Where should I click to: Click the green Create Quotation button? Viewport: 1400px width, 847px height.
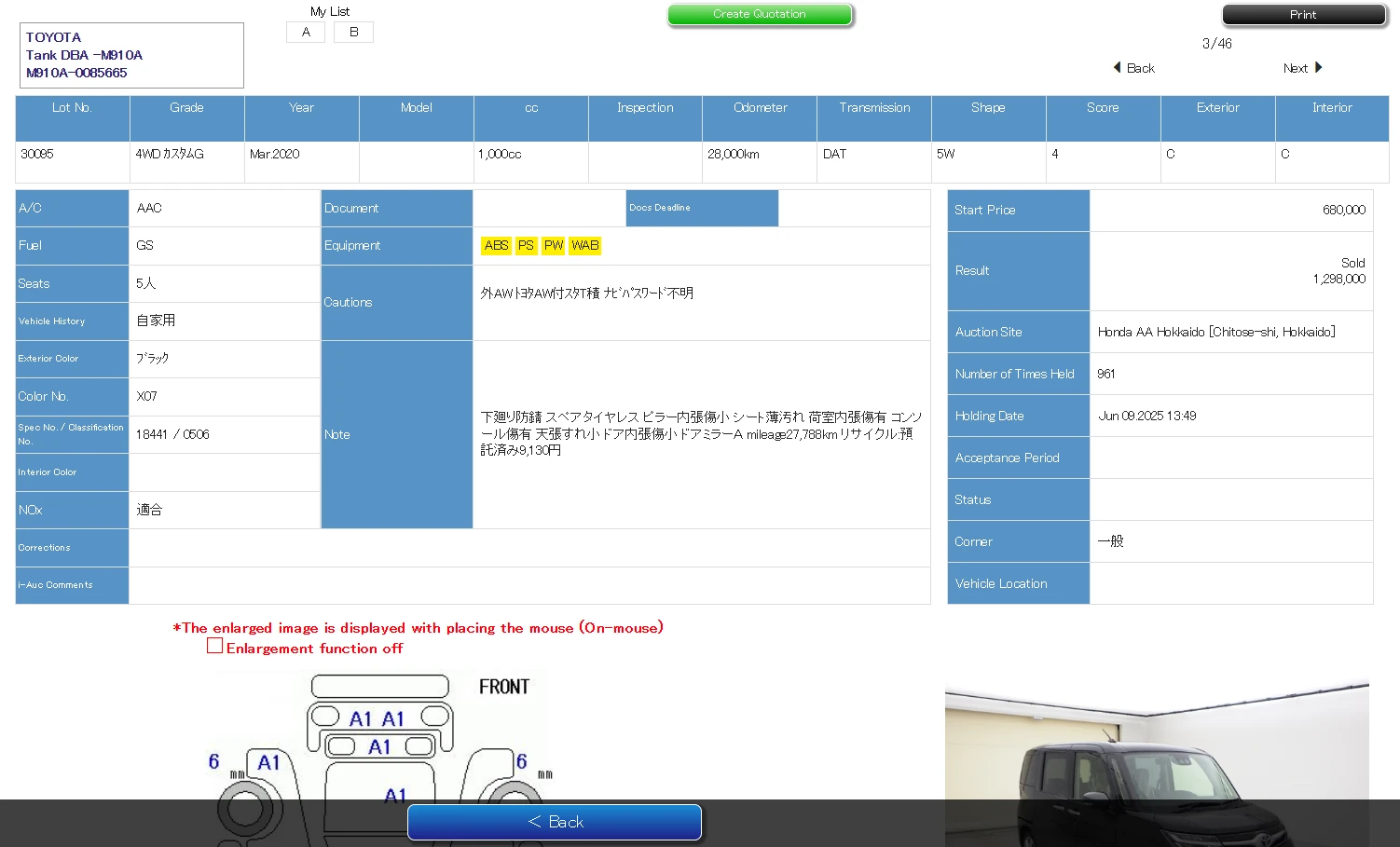tap(760, 15)
